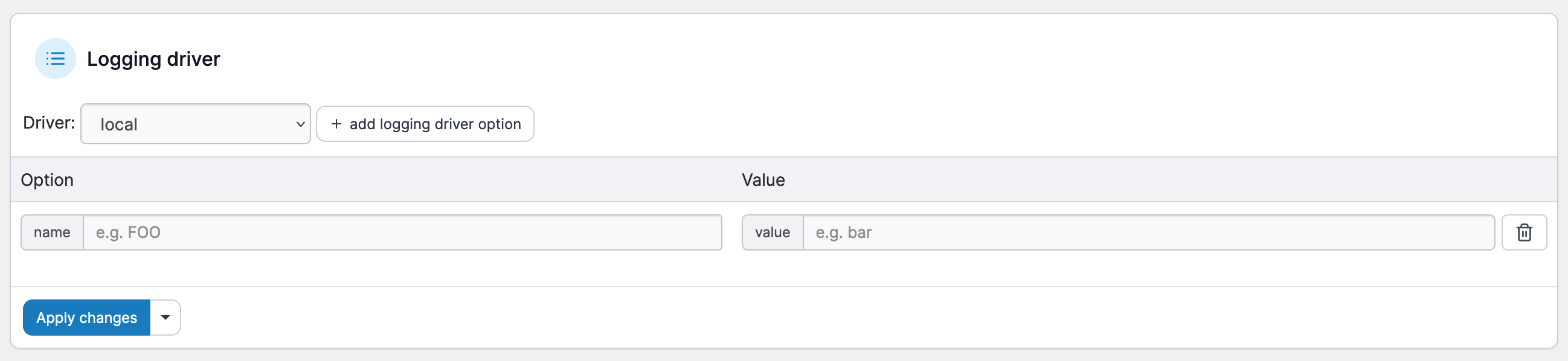Image resolution: width=1568 pixels, height=361 pixels.
Task: Click the Apply changes button
Action: tap(86, 318)
